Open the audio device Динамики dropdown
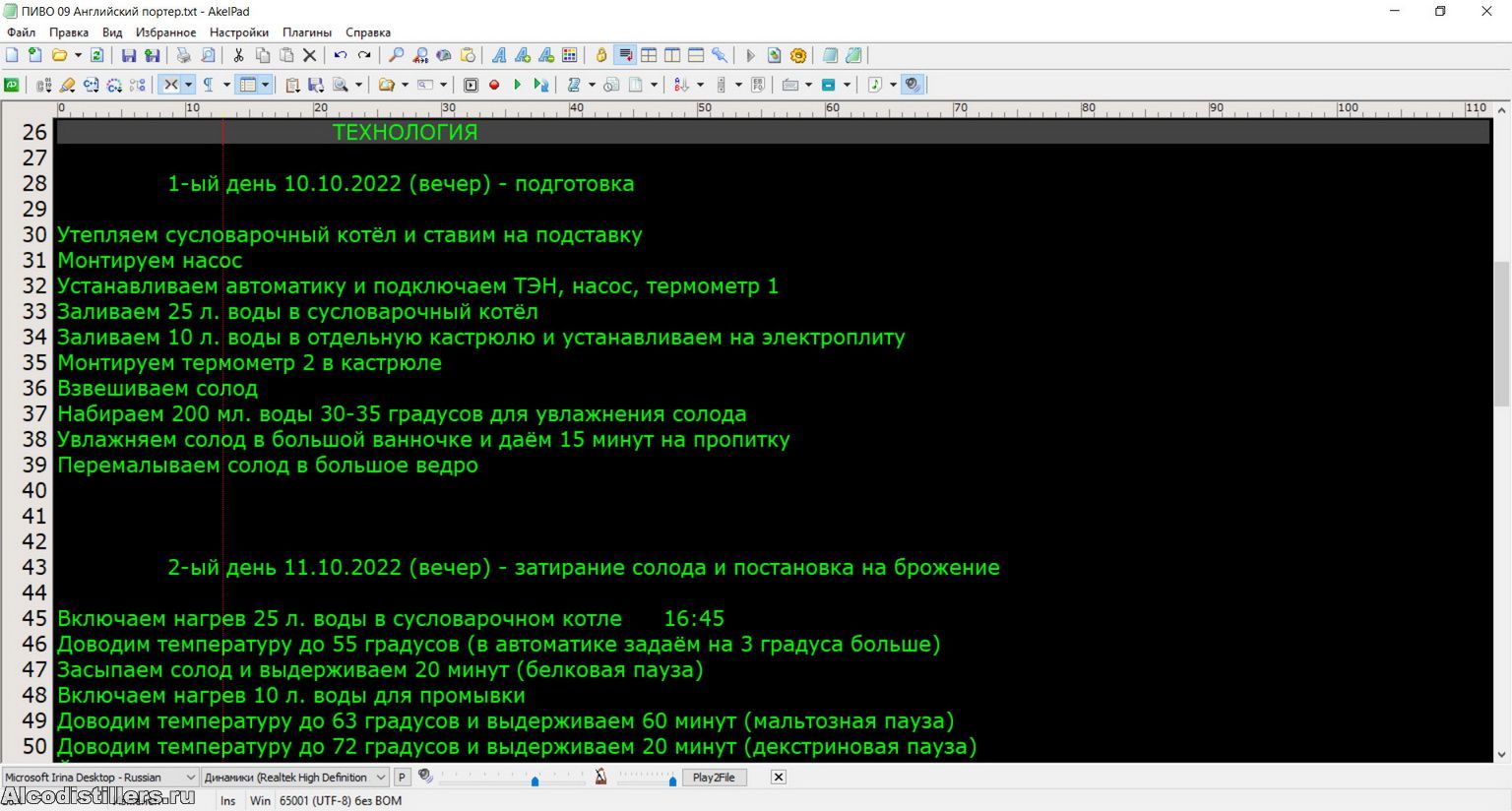 [381, 778]
